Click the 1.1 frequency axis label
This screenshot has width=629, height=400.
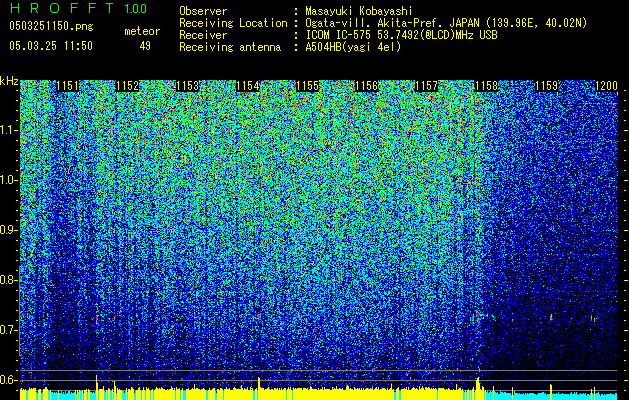coord(9,130)
